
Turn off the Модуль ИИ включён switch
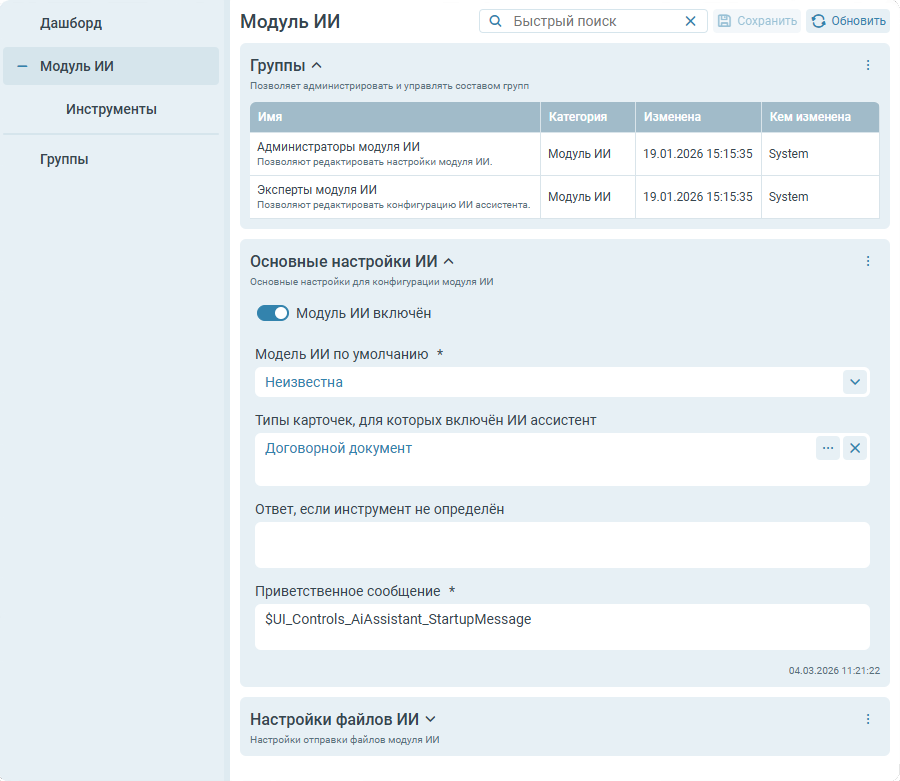(273, 313)
